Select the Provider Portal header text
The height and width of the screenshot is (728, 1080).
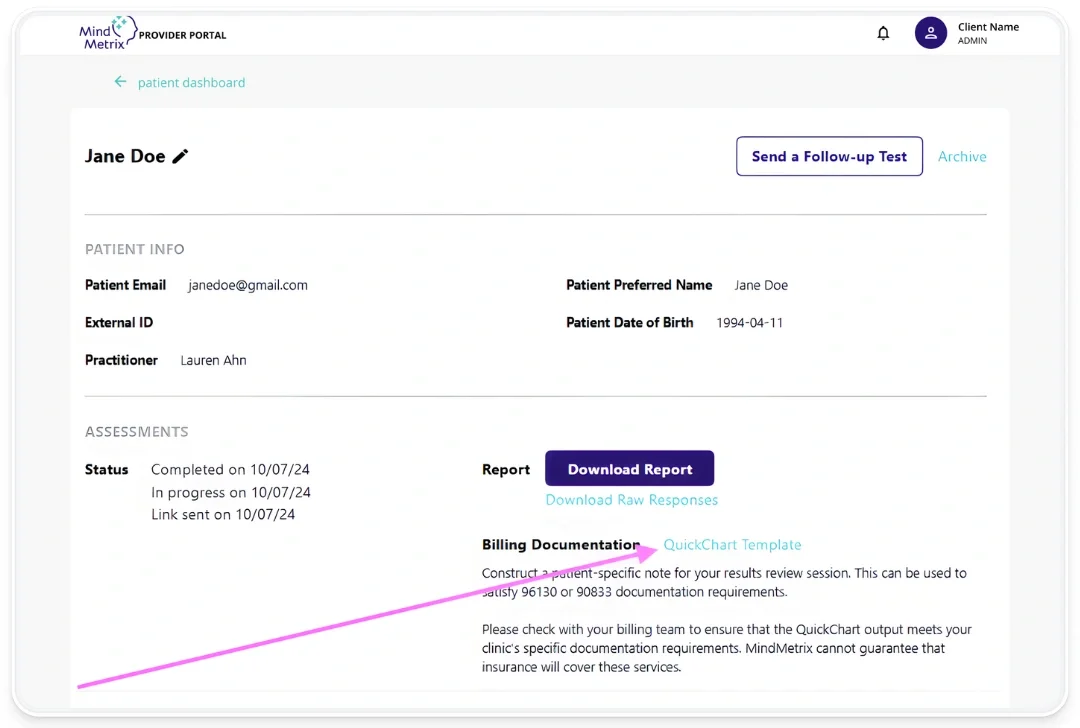point(182,35)
